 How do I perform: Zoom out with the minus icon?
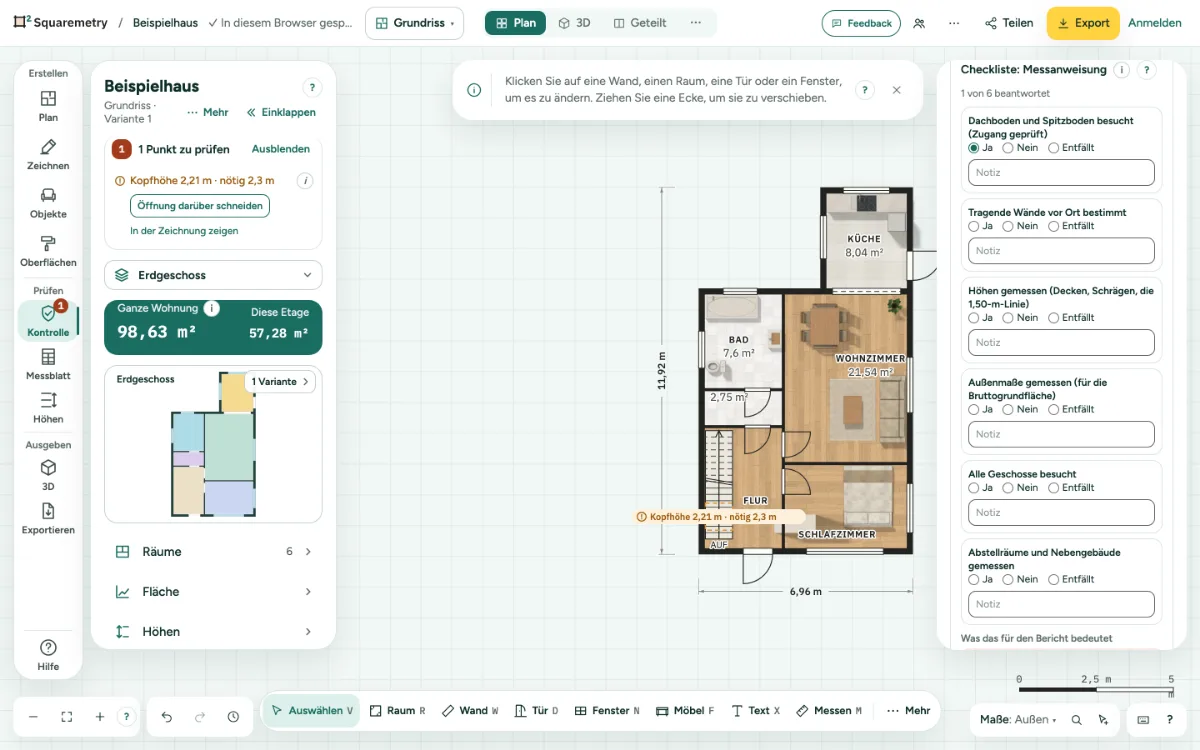coord(33,717)
